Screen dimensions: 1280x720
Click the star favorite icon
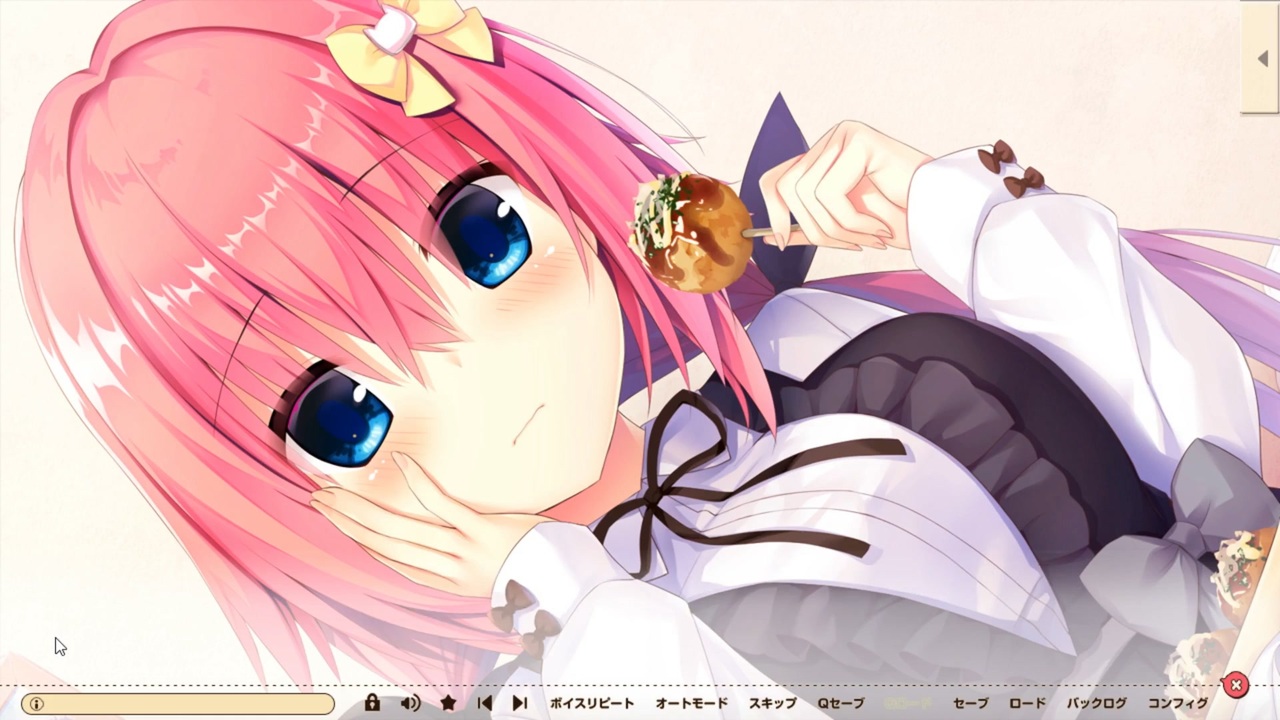pyautogui.click(x=448, y=703)
